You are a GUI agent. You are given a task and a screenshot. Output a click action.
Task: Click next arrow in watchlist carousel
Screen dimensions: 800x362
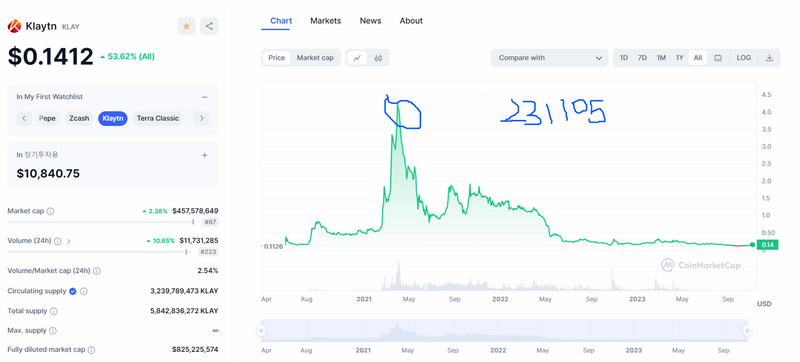point(202,119)
